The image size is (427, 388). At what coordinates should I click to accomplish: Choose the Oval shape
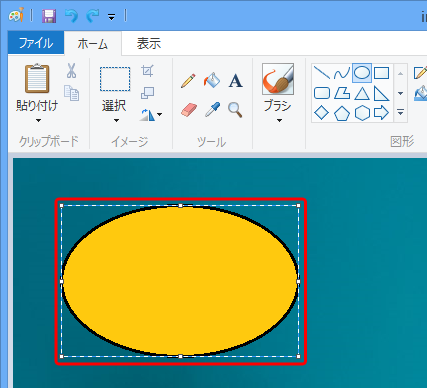pos(362,73)
